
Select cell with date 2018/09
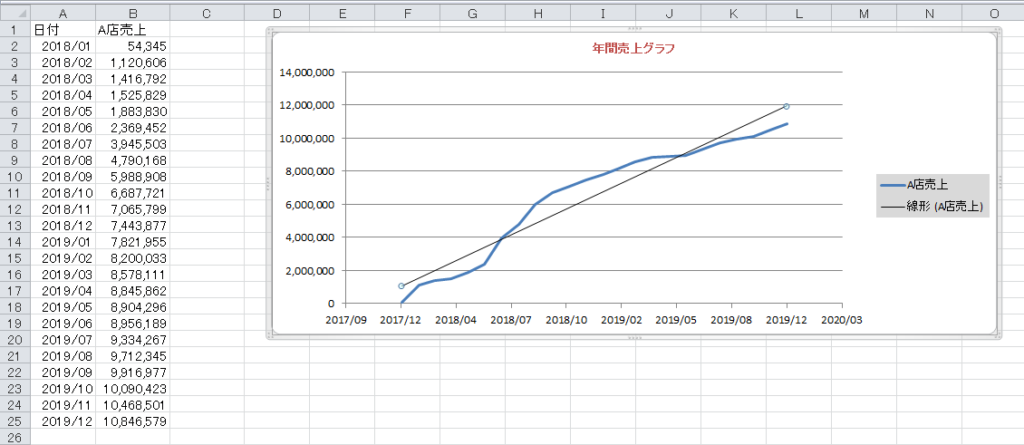[x=63, y=176]
